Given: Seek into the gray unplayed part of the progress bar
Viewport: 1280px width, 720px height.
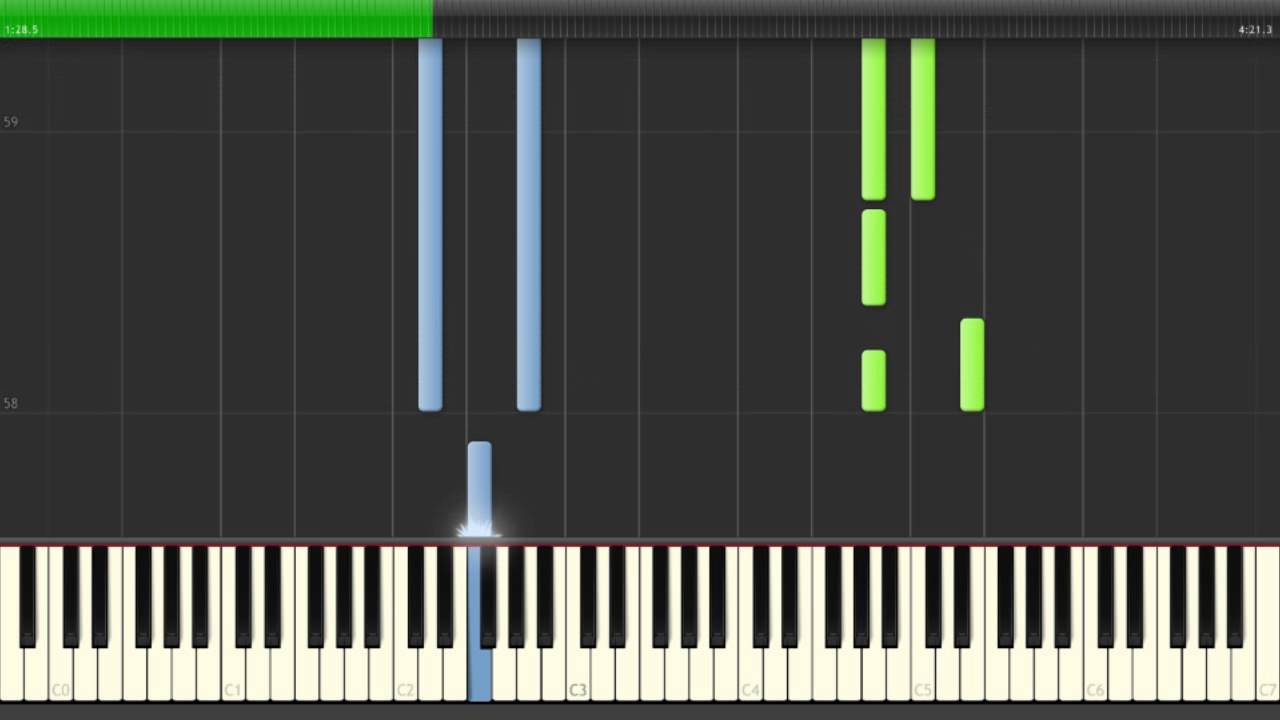Looking at the screenshot, I should 856,19.
